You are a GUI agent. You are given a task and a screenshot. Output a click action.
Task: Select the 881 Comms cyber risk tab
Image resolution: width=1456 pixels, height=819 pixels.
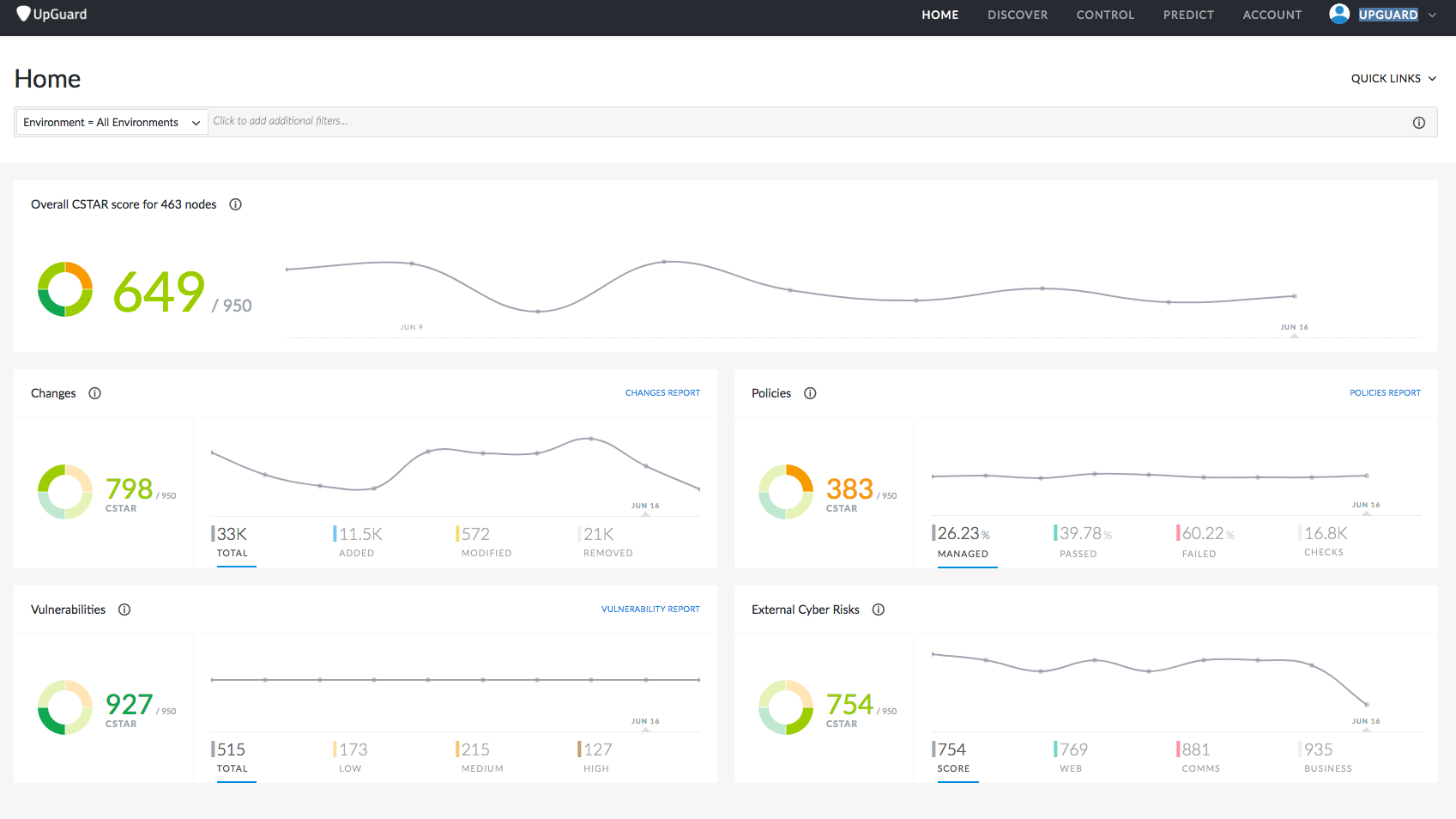[x=1199, y=758]
